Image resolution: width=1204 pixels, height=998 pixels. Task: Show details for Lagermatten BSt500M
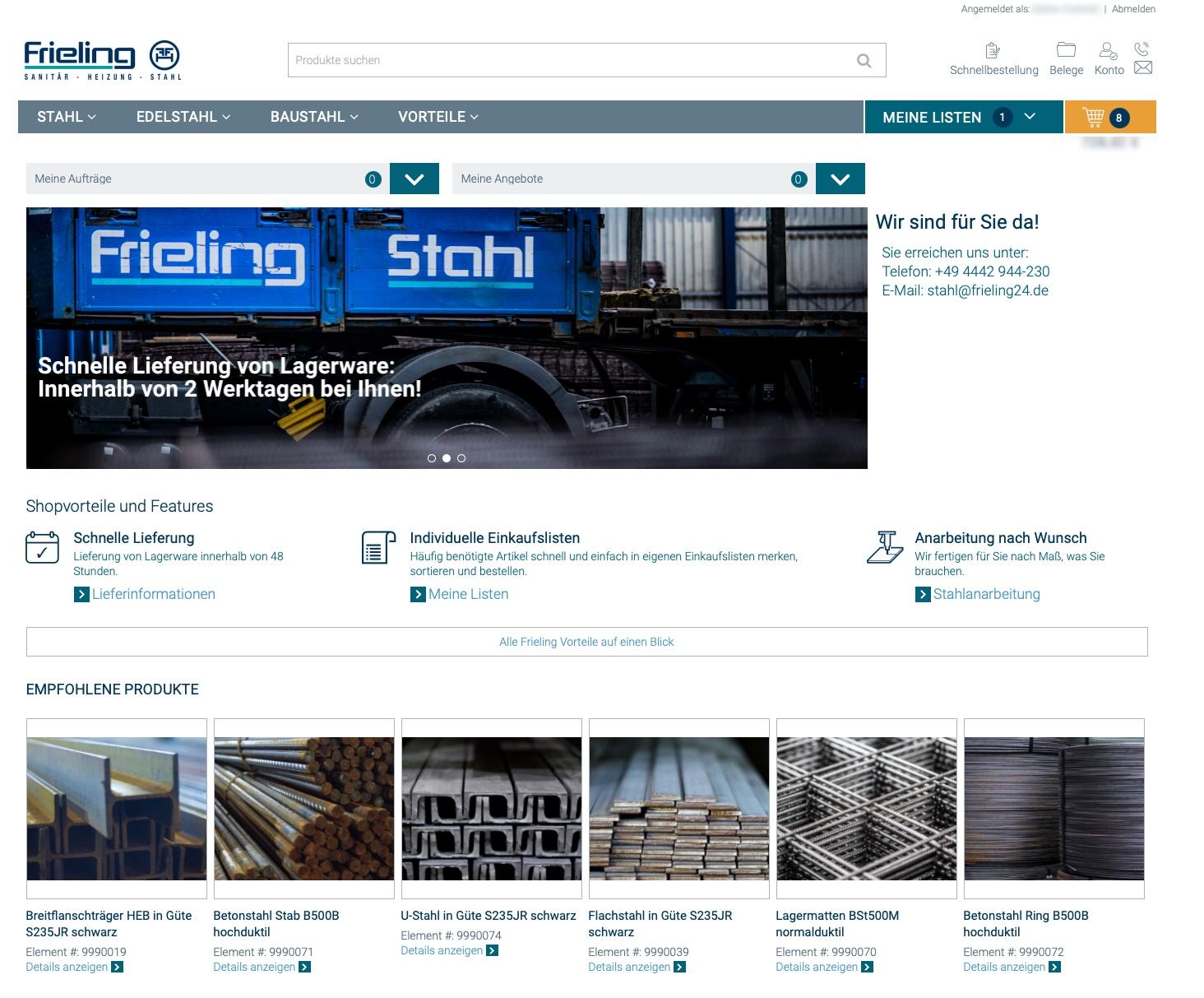click(x=817, y=967)
